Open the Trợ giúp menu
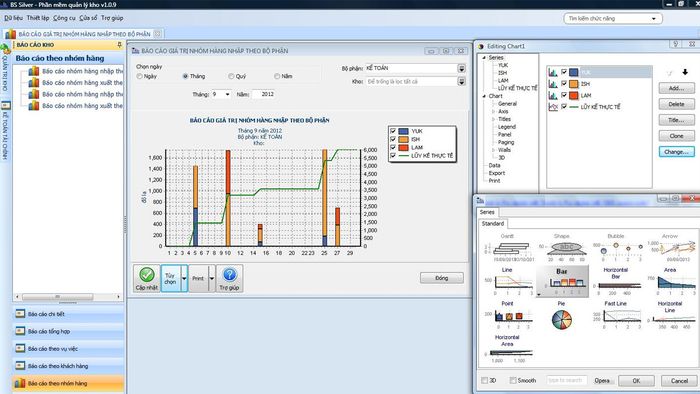 click(112, 18)
